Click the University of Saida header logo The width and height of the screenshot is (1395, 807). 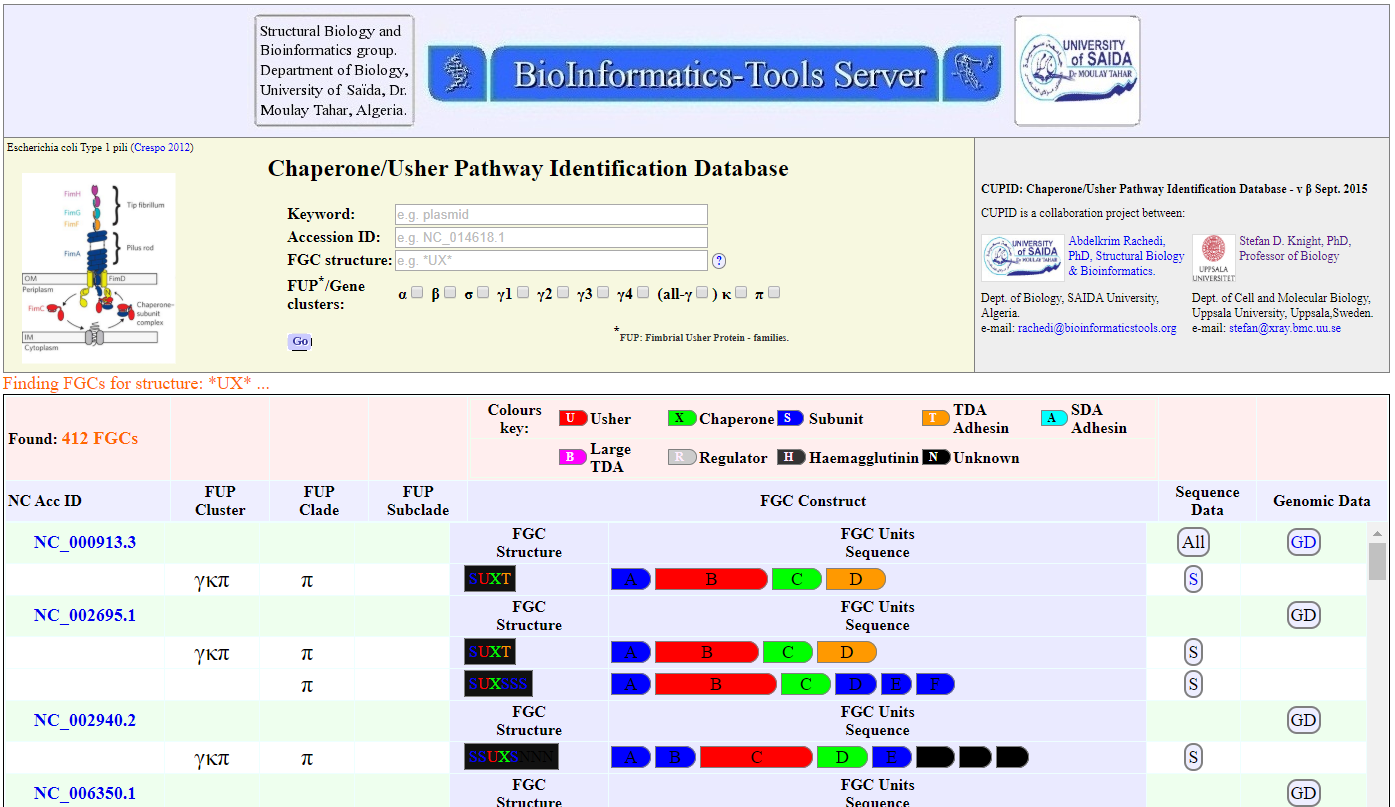[x=1077, y=71]
